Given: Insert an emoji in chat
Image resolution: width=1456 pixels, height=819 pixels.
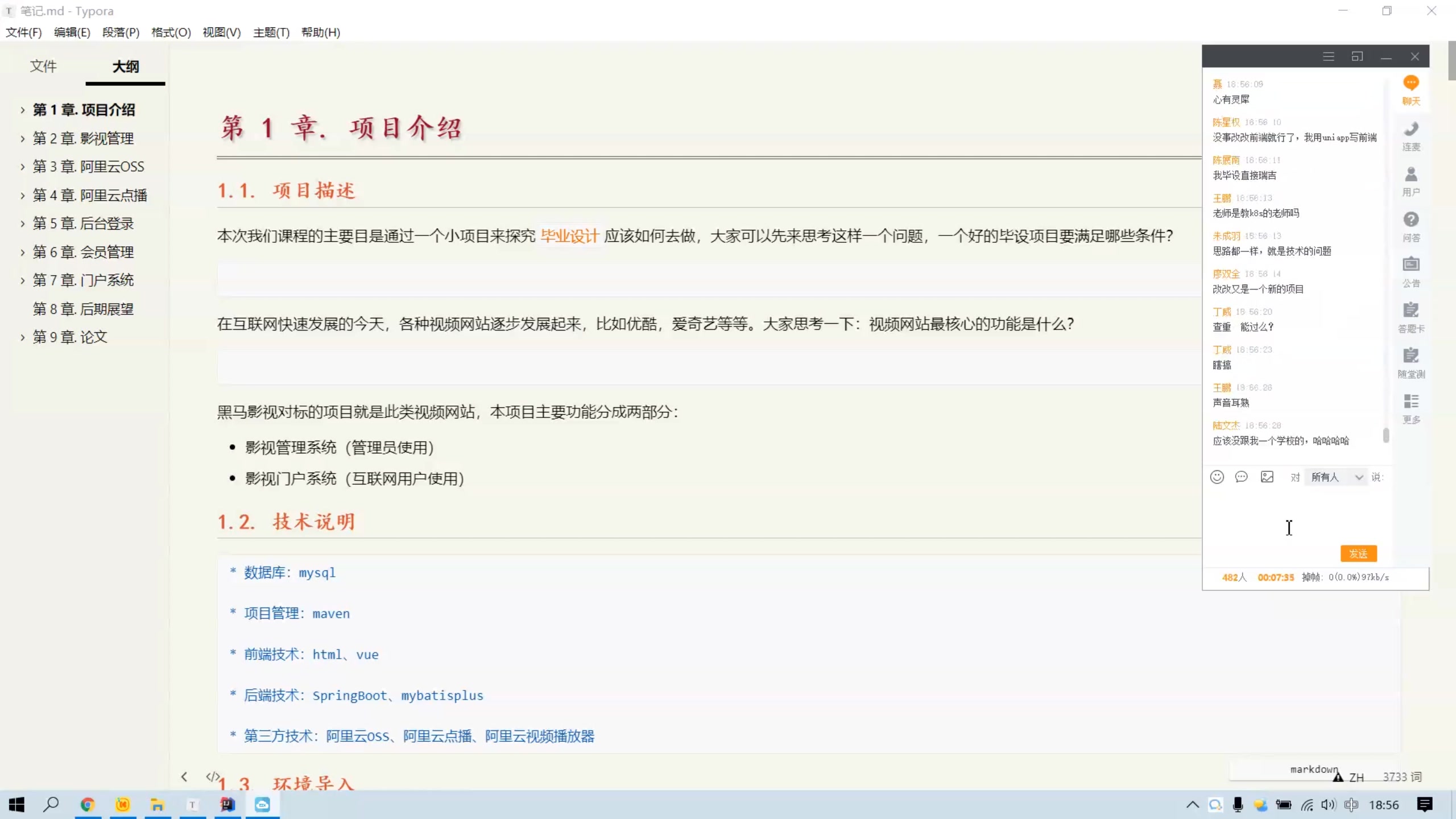Looking at the screenshot, I should (x=1217, y=477).
